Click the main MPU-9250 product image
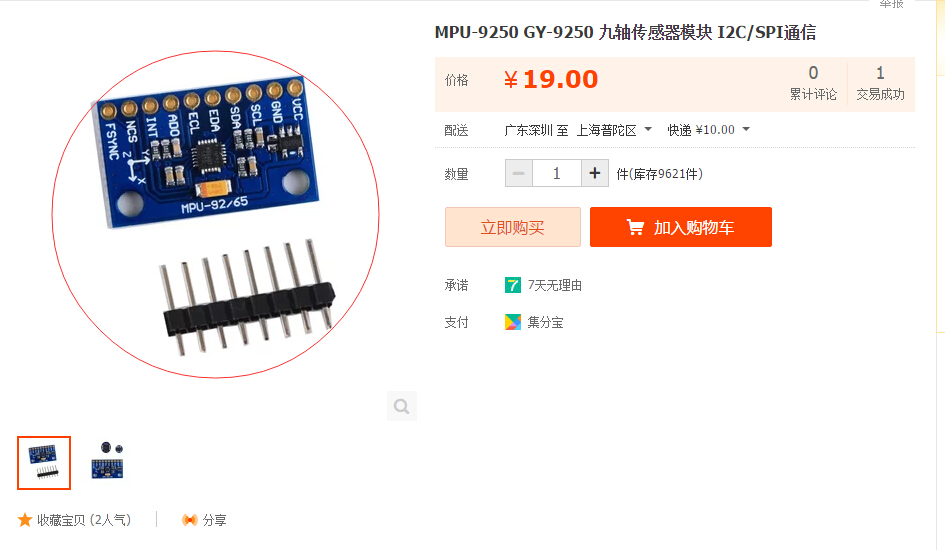Image resolution: width=945 pixels, height=550 pixels. pyautogui.click(x=216, y=214)
